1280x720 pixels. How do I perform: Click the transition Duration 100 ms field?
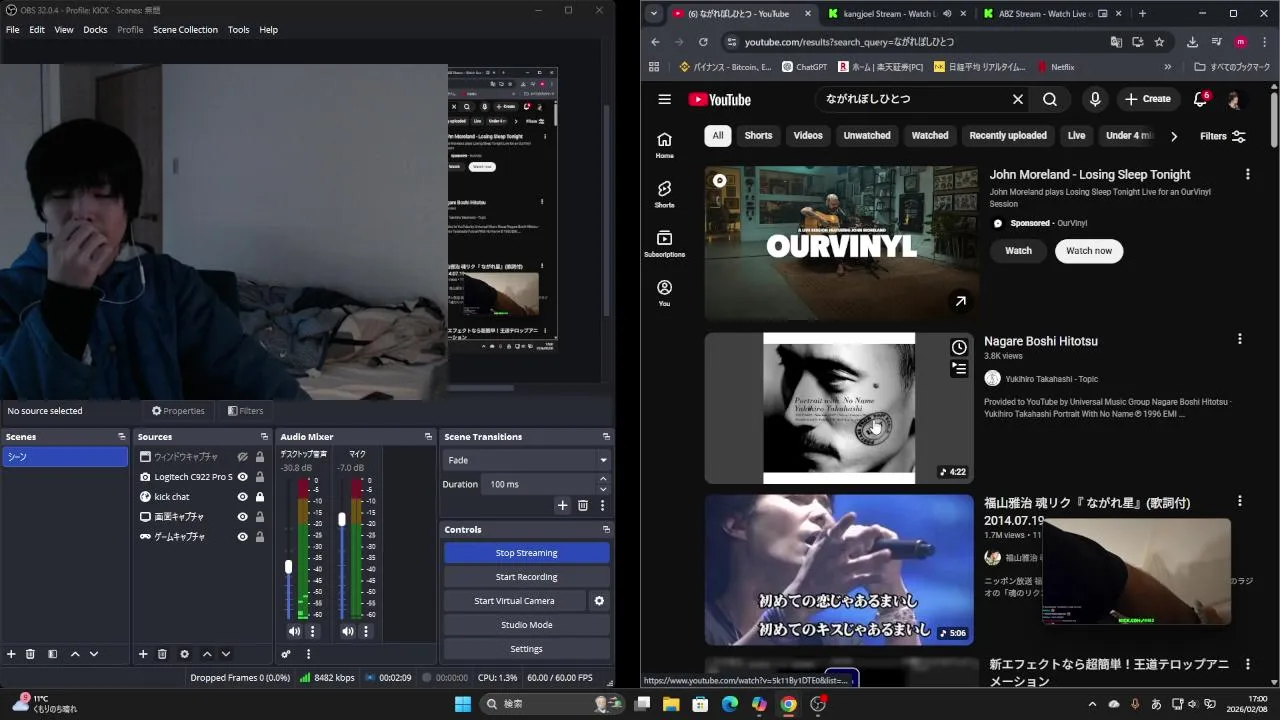(x=540, y=484)
